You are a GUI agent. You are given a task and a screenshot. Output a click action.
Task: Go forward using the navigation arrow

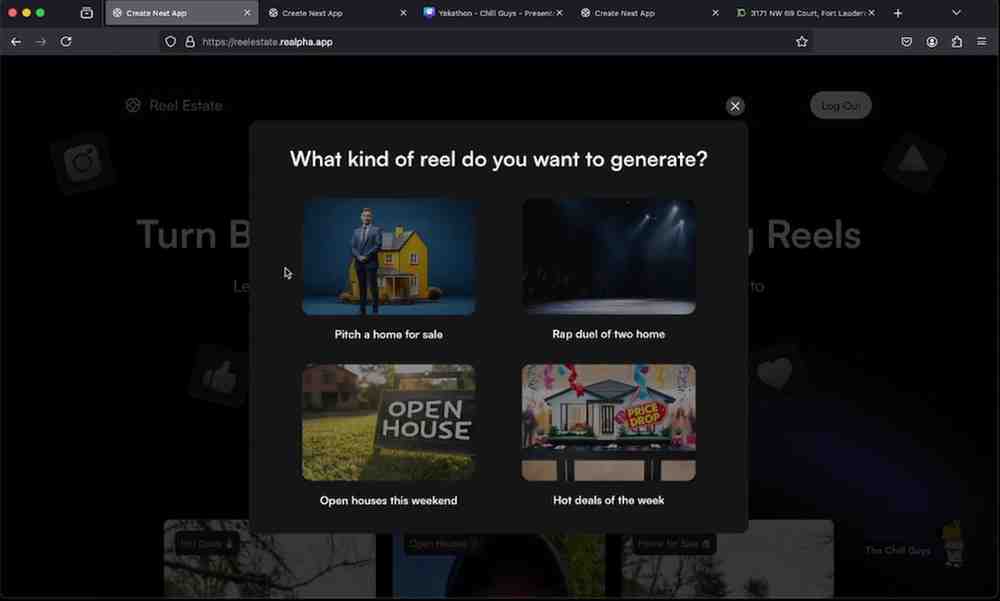click(40, 42)
